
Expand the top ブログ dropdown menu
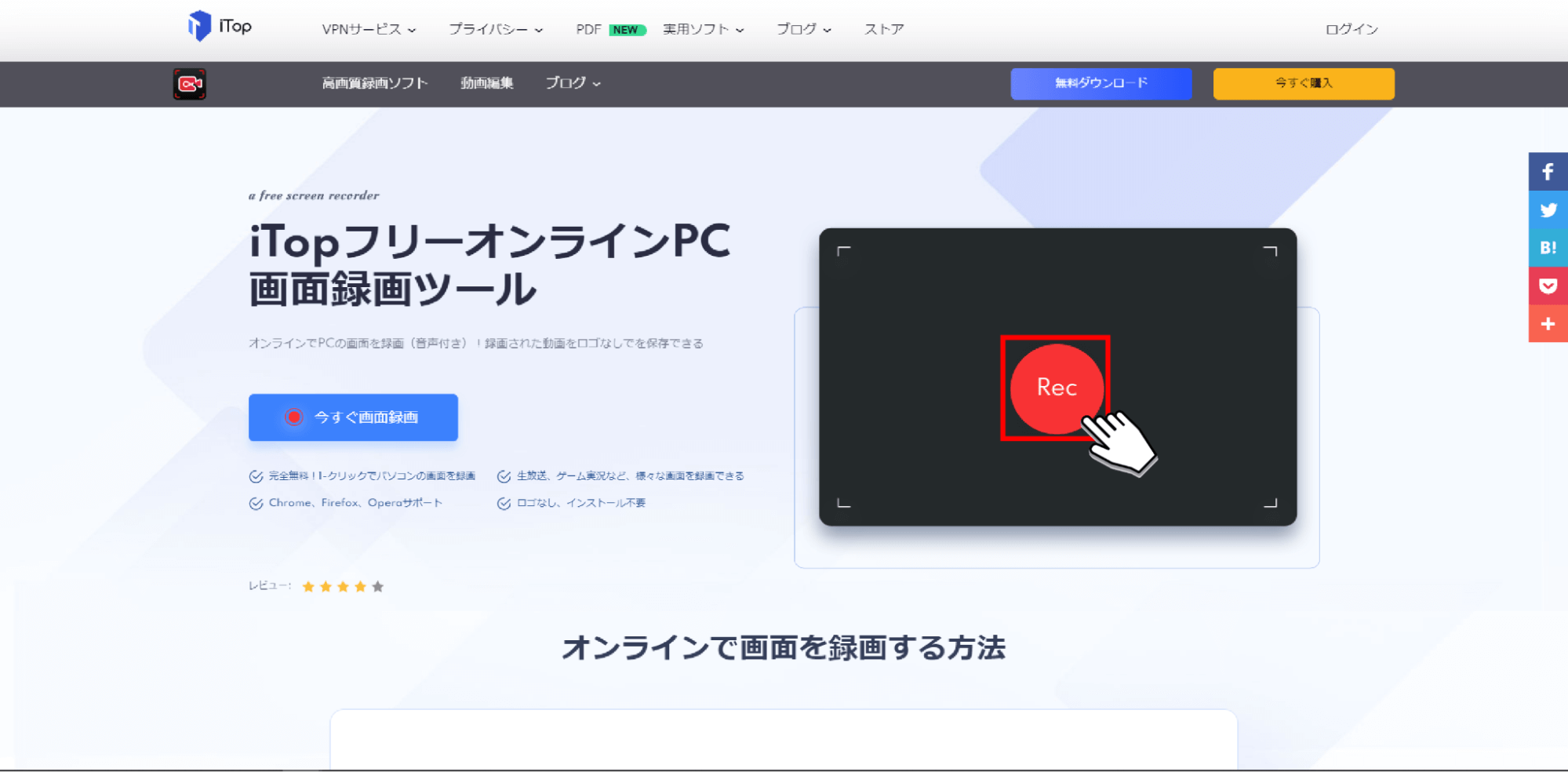[804, 29]
